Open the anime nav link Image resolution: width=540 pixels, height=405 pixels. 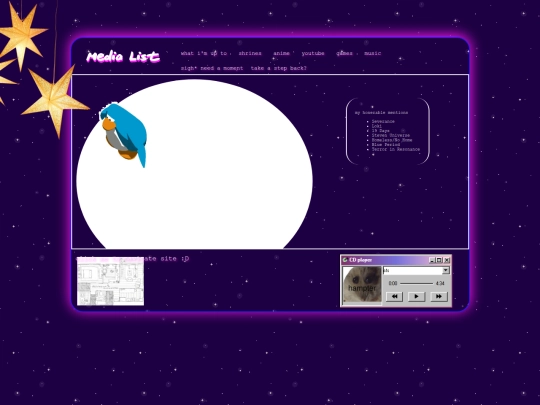[x=281, y=53]
